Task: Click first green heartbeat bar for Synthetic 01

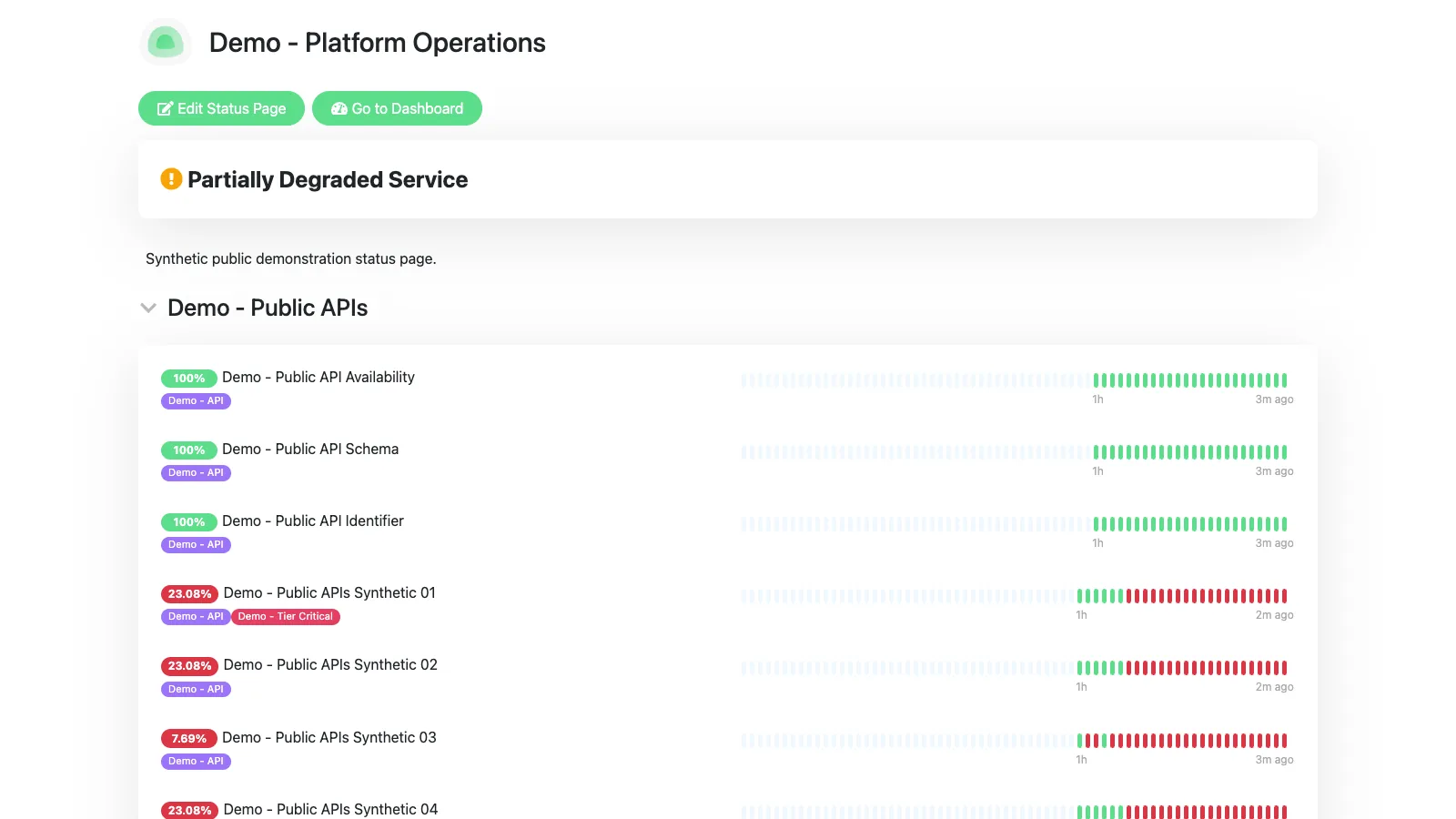Action: 1080,596
